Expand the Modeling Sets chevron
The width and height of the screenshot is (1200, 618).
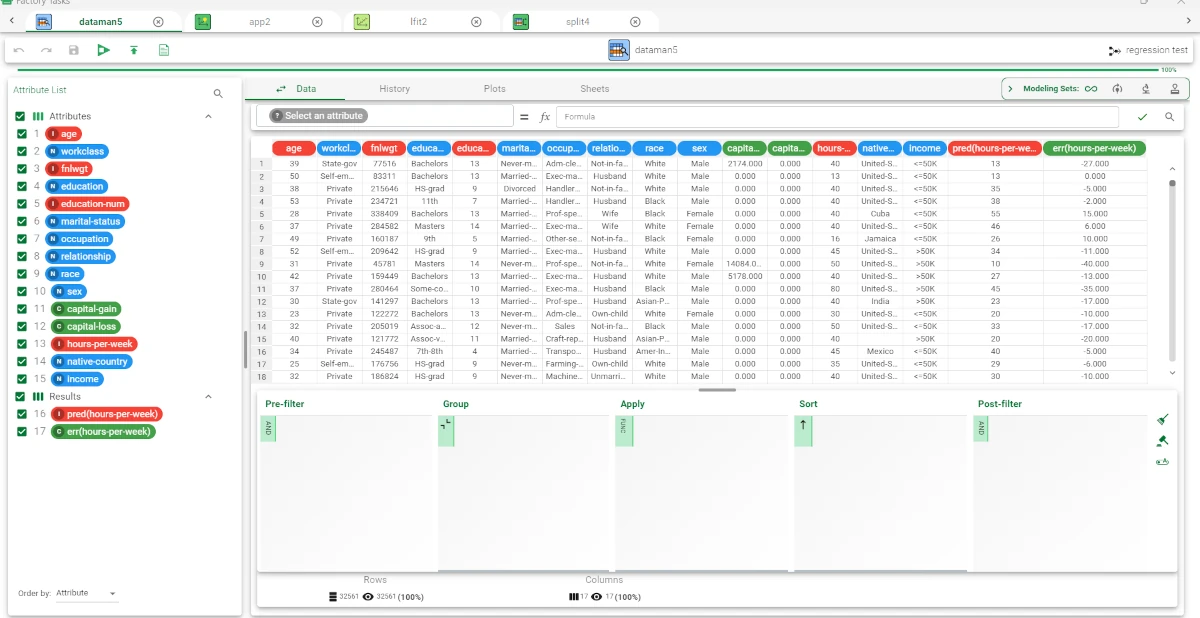click(1010, 89)
